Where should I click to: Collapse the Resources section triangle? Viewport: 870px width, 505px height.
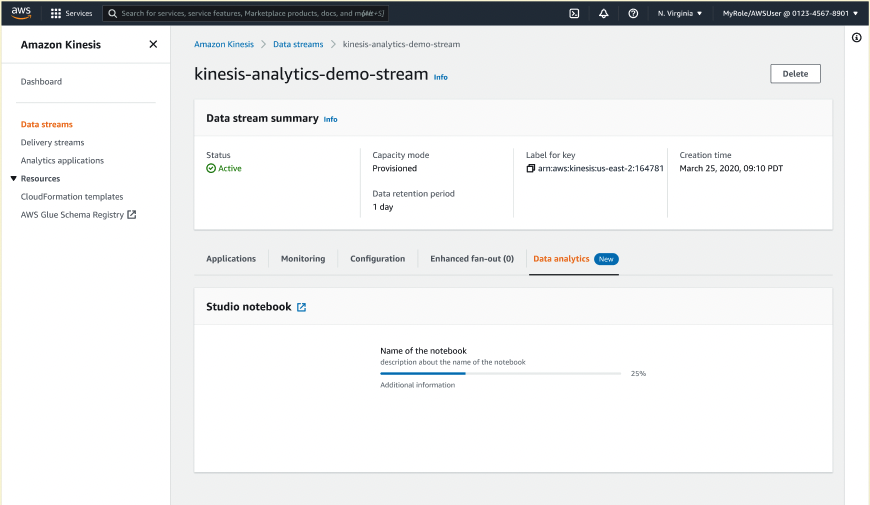pos(13,178)
